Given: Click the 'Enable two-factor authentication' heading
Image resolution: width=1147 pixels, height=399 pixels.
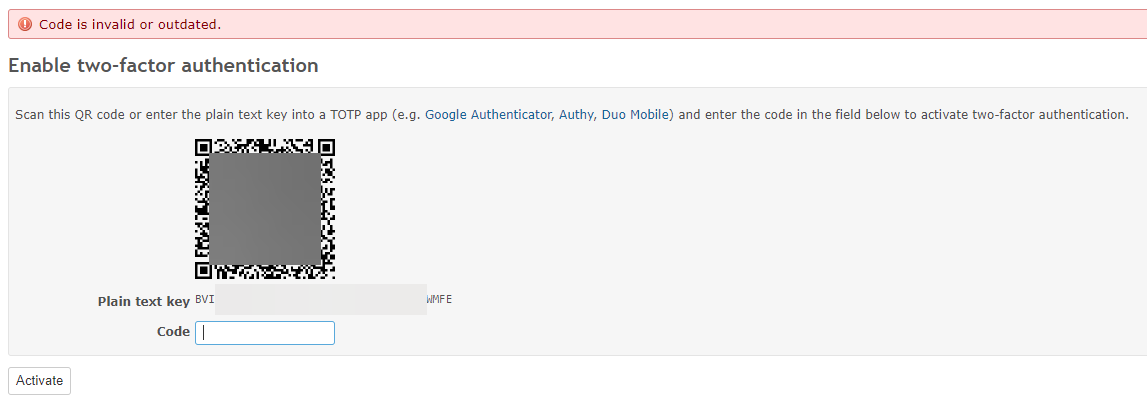Looking at the screenshot, I should [163, 65].
